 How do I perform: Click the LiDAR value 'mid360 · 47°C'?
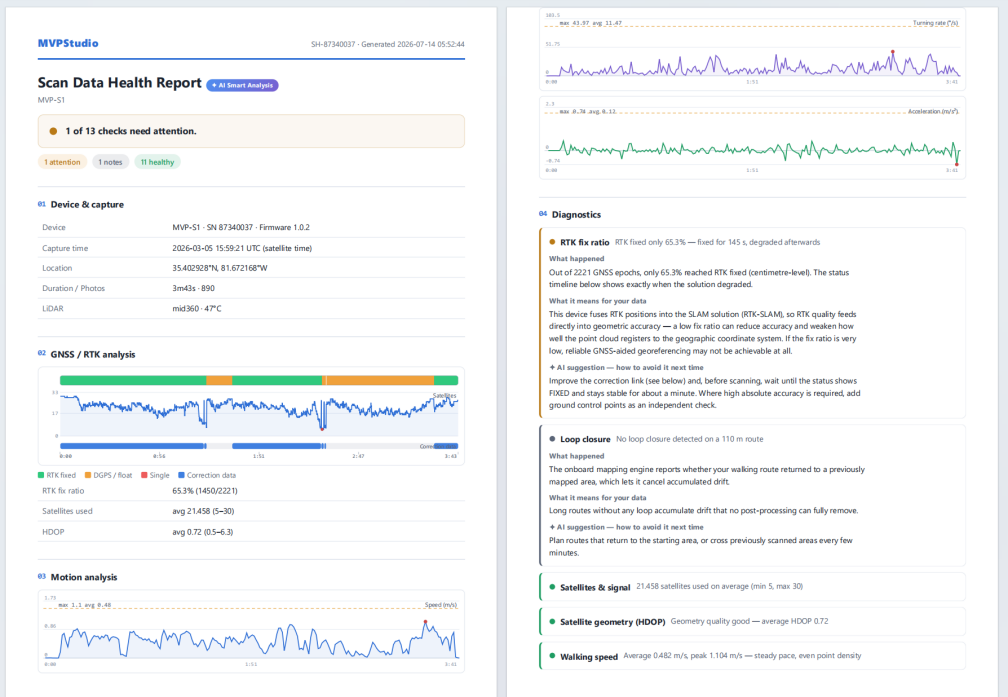coord(197,309)
